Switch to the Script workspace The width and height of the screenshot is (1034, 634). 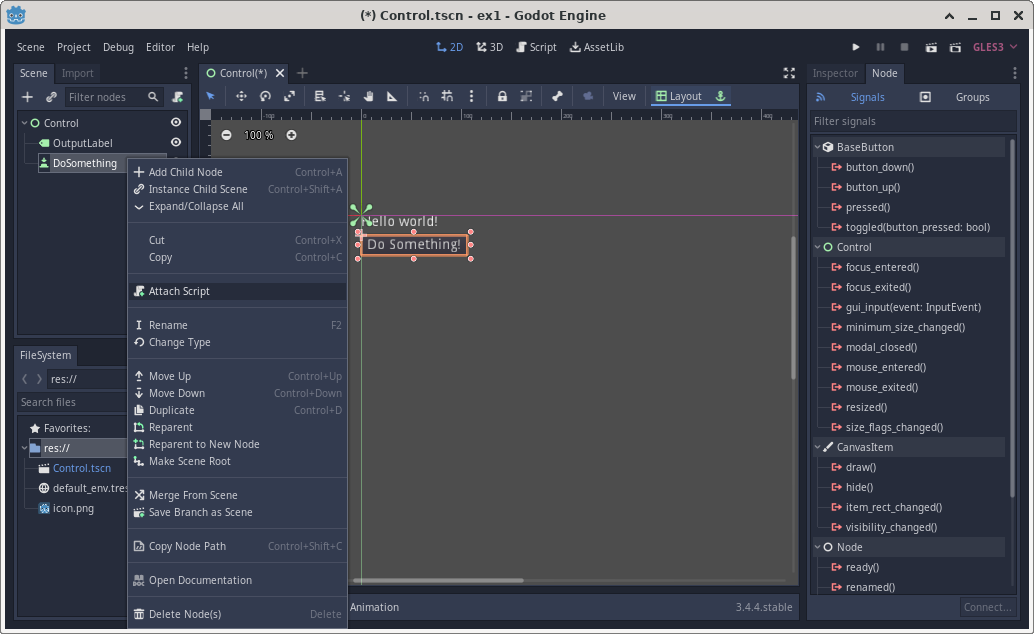point(536,47)
